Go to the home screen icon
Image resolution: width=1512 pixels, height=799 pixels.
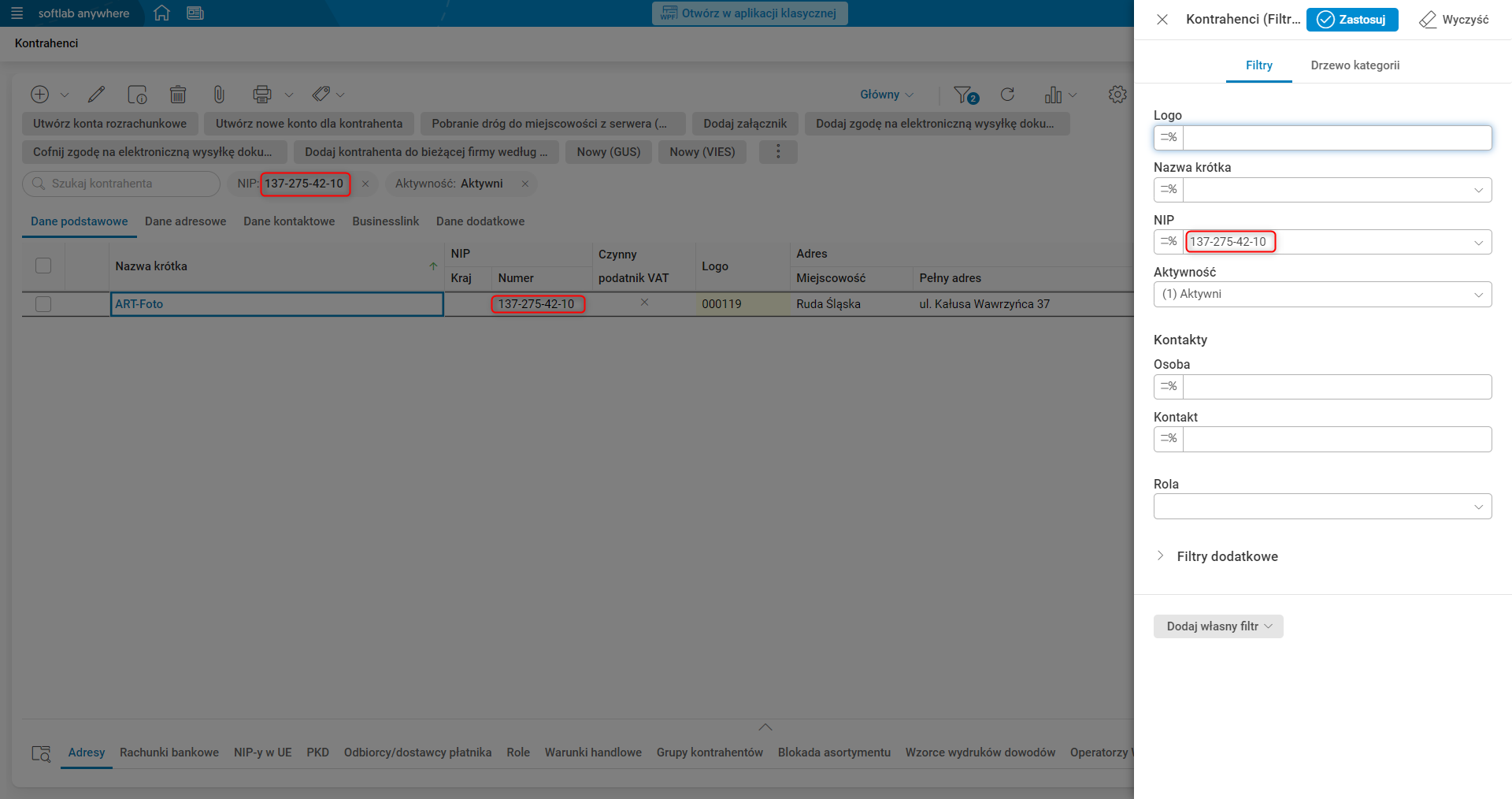click(x=161, y=13)
